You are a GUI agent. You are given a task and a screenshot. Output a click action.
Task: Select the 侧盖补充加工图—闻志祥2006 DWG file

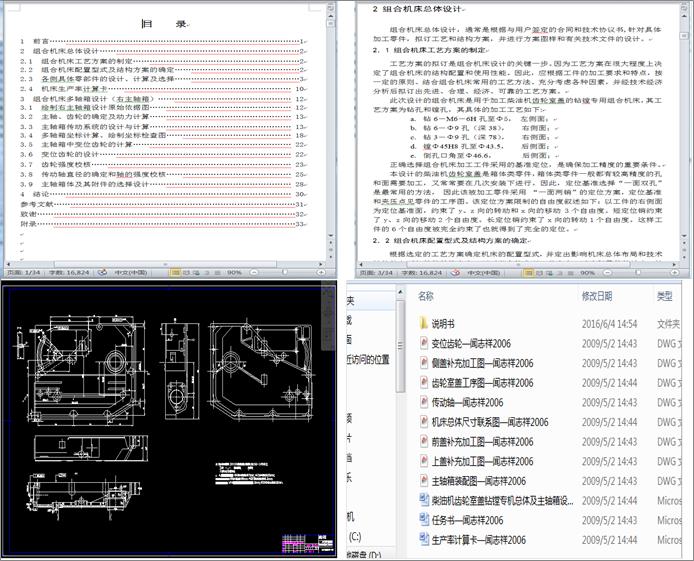point(476,363)
